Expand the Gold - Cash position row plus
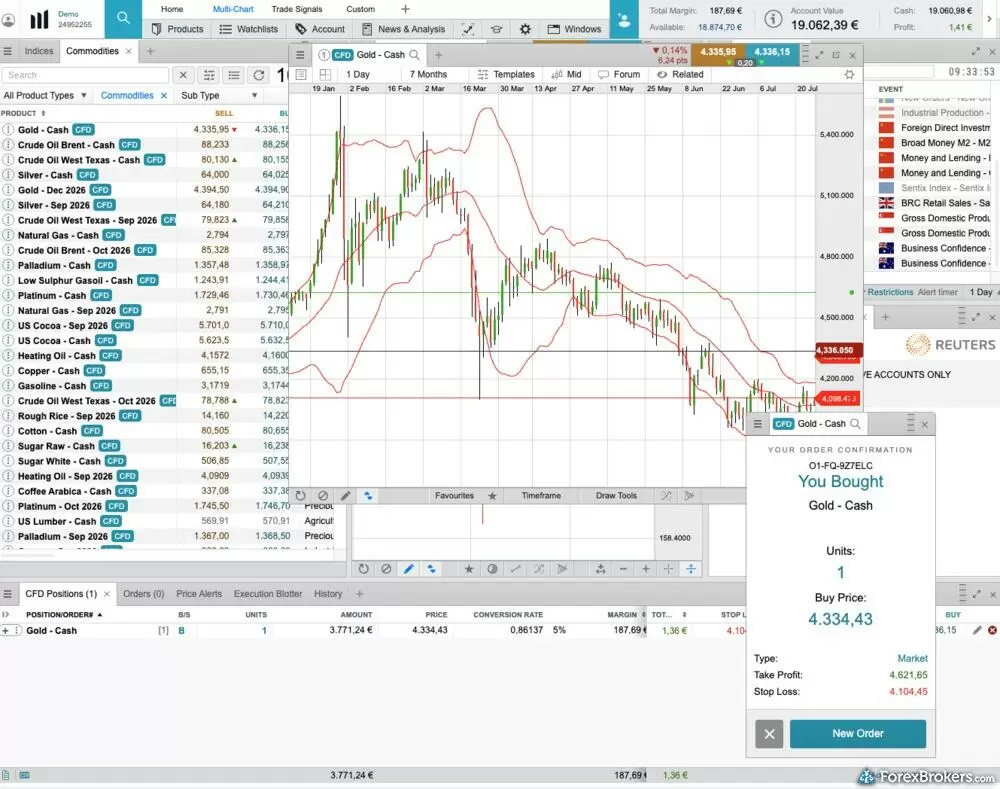The width and height of the screenshot is (1000, 789). click(6, 630)
